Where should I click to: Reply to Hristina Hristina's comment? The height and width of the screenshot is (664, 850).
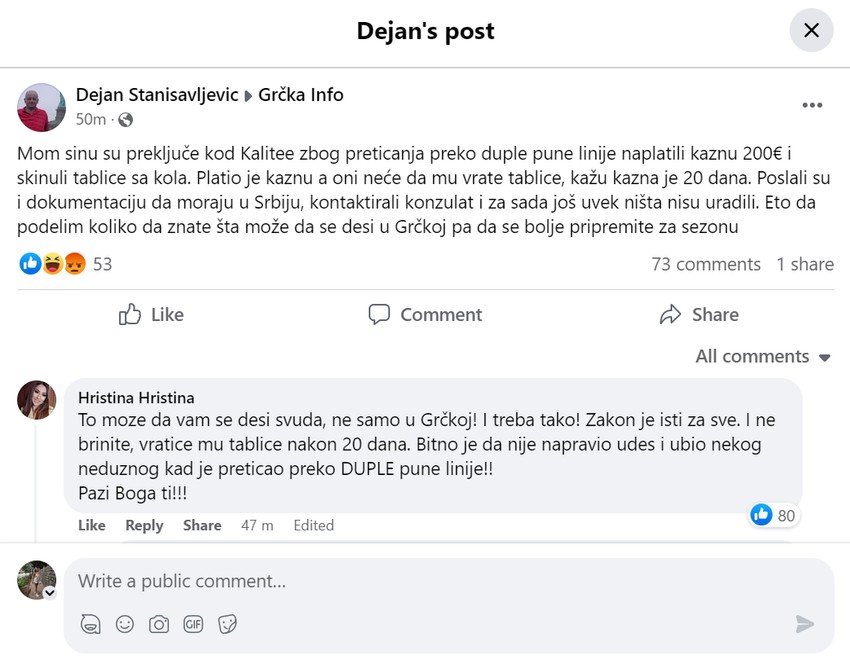point(144,525)
